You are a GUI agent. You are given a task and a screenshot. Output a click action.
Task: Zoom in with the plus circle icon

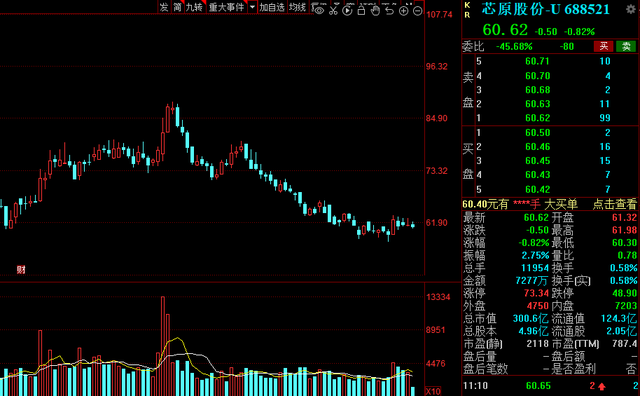404,11
